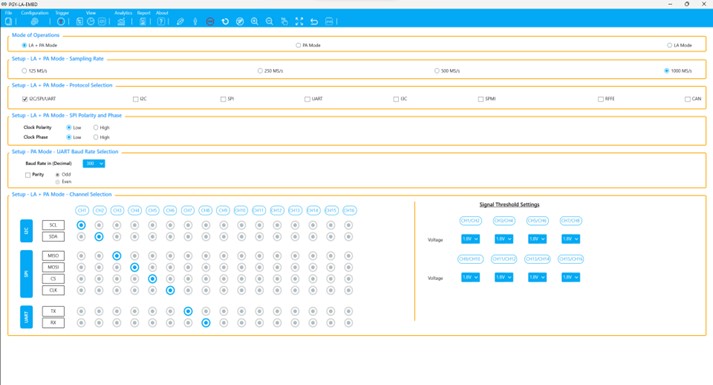This screenshot has height=385, width=713.
Task: Open CH15/CH16 threshold voltage dropdown
Action: [x=571, y=277]
